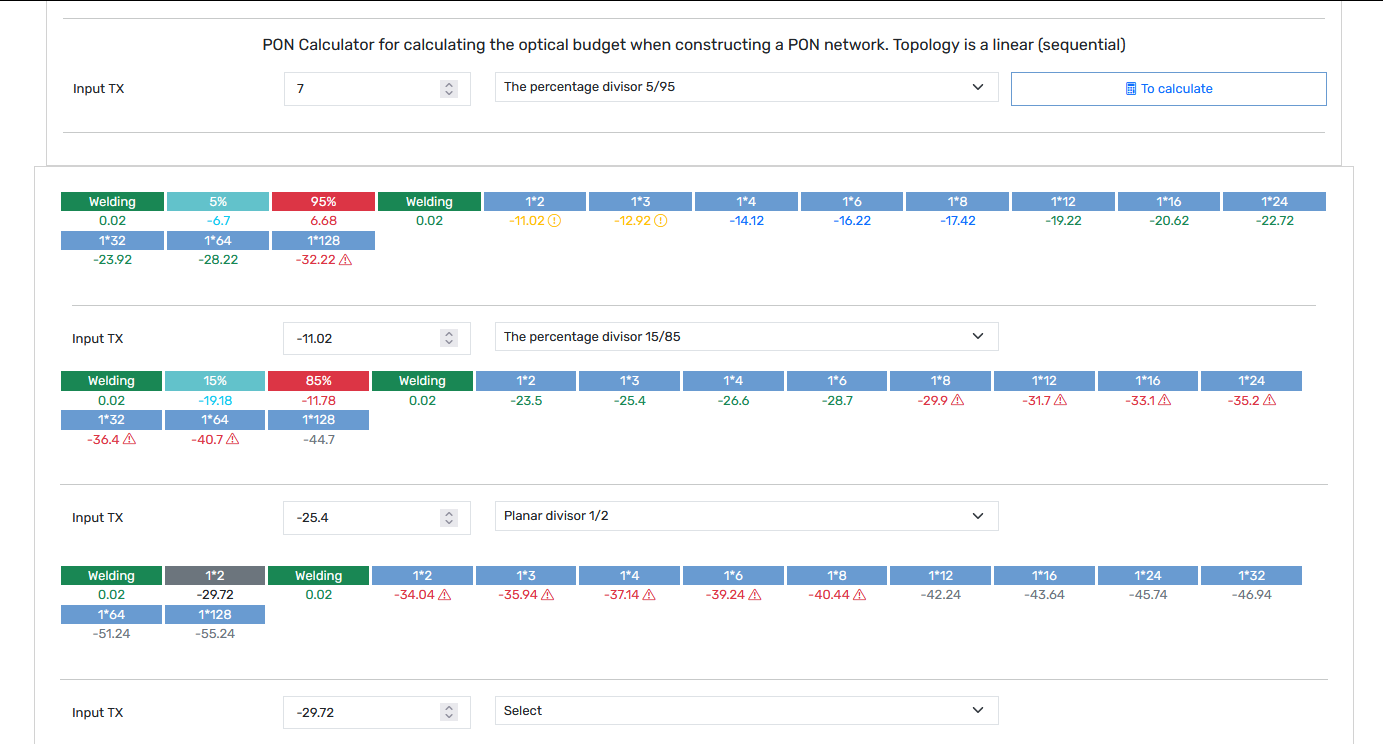Click info icon next to -12.92 value
1383x744 pixels.
click(x=660, y=221)
